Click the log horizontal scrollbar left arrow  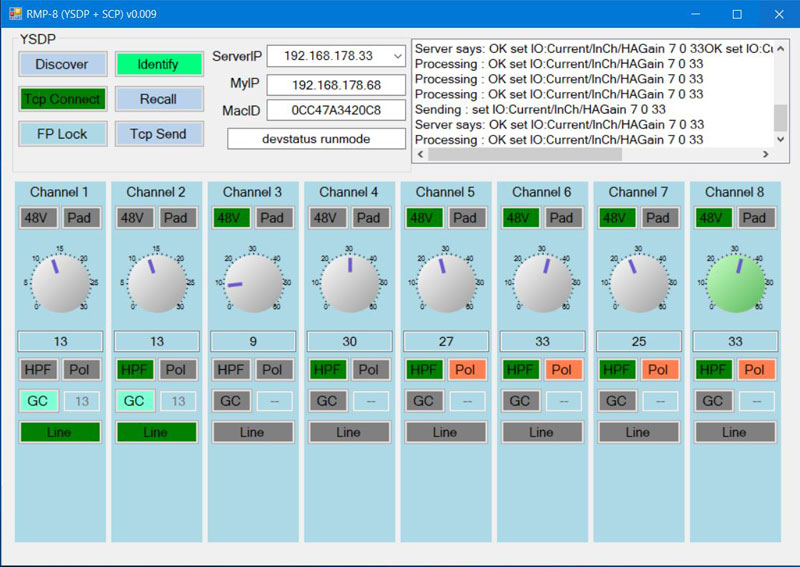click(420, 154)
